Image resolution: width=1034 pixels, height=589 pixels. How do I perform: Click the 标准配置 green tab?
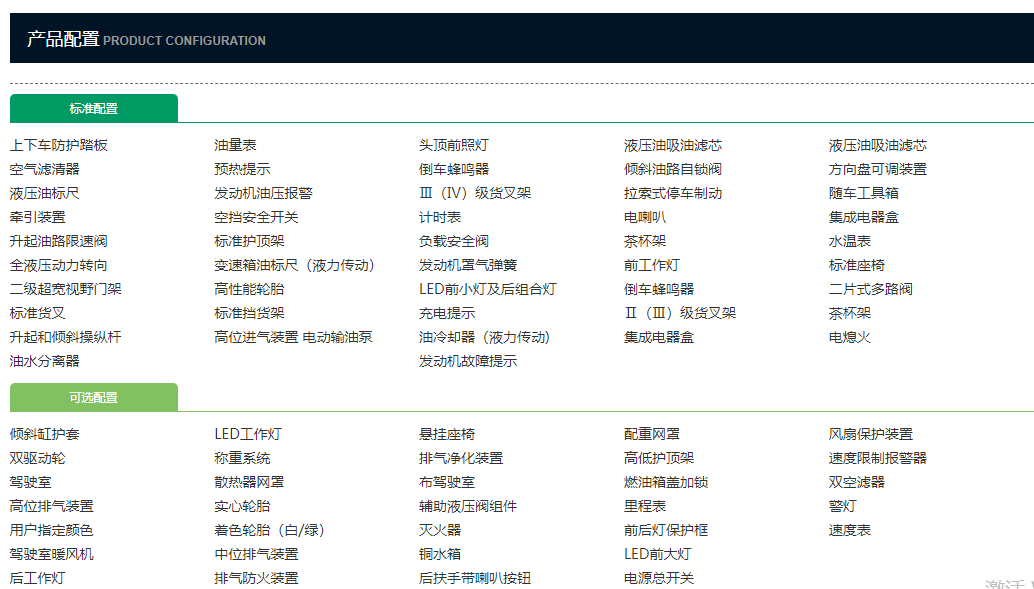pyautogui.click(x=94, y=108)
